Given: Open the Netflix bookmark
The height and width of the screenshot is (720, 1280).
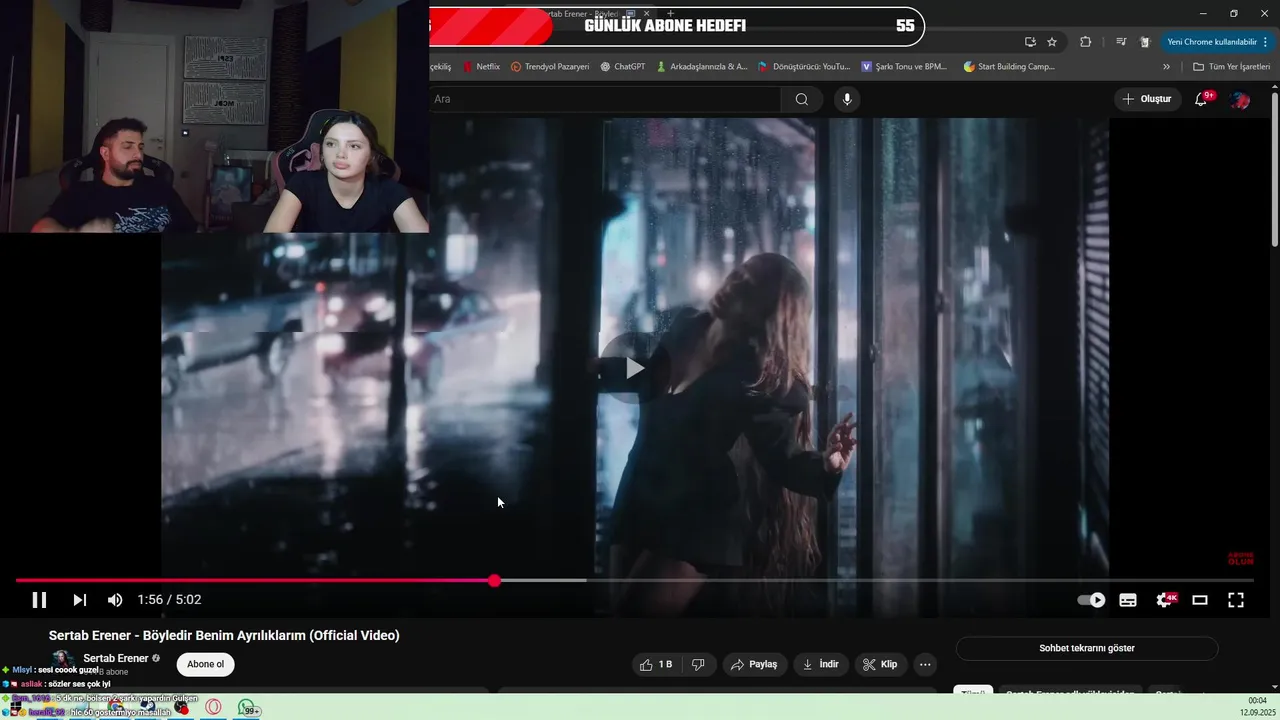Looking at the screenshot, I should (482, 67).
